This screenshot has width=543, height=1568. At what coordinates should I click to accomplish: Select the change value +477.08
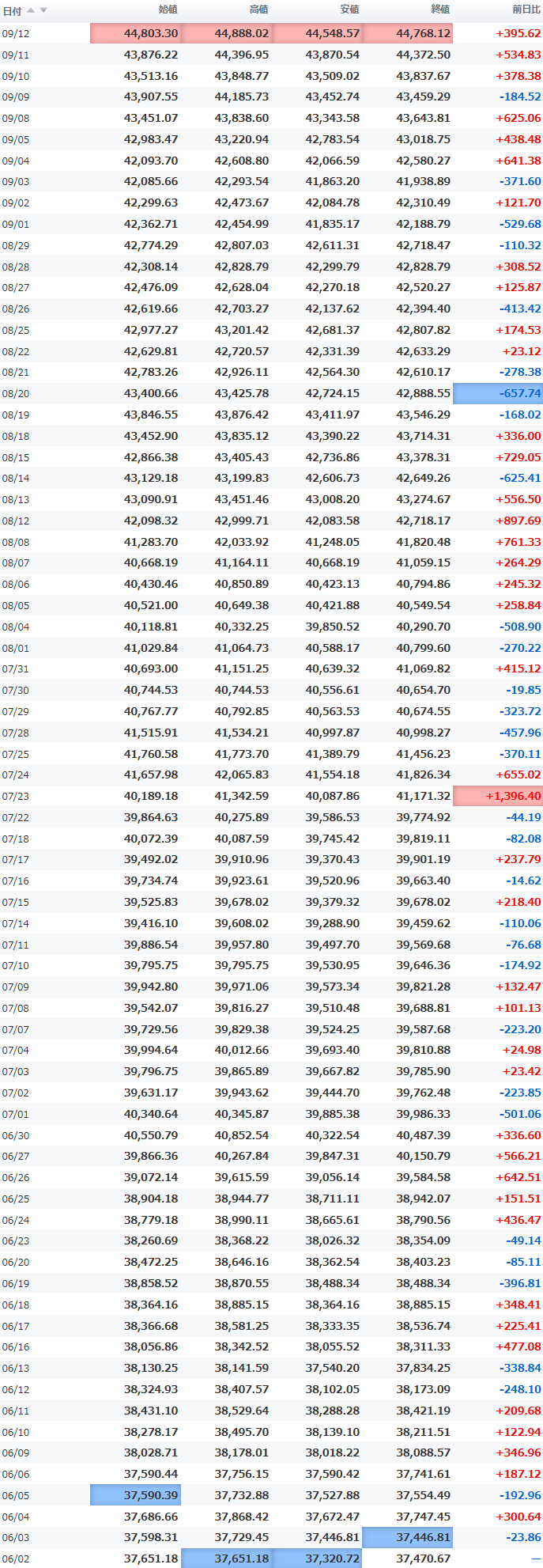coord(518,1346)
